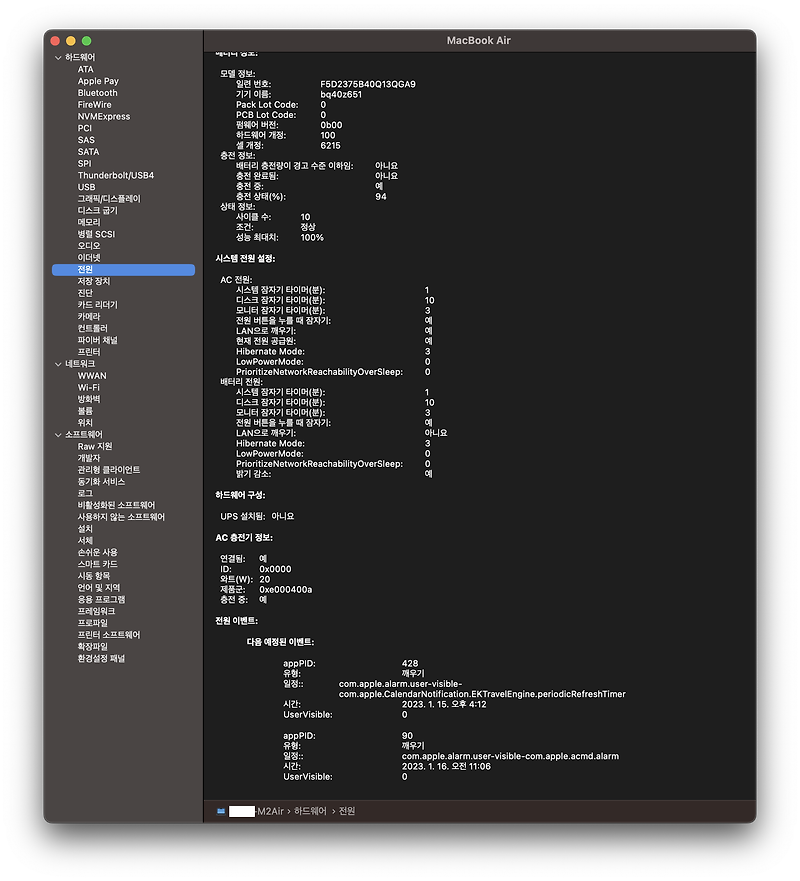Select ATA in the sidebar
This screenshot has width=800, height=881.
(x=85, y=69)
